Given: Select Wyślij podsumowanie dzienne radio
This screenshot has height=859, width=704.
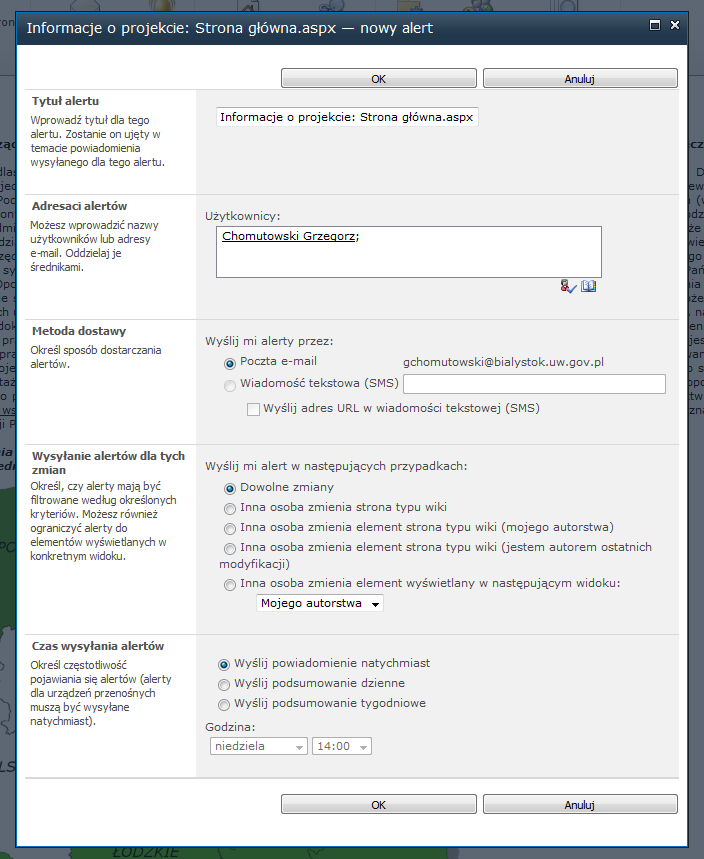Looking at the screenshot, I should (x=224, y=684).
